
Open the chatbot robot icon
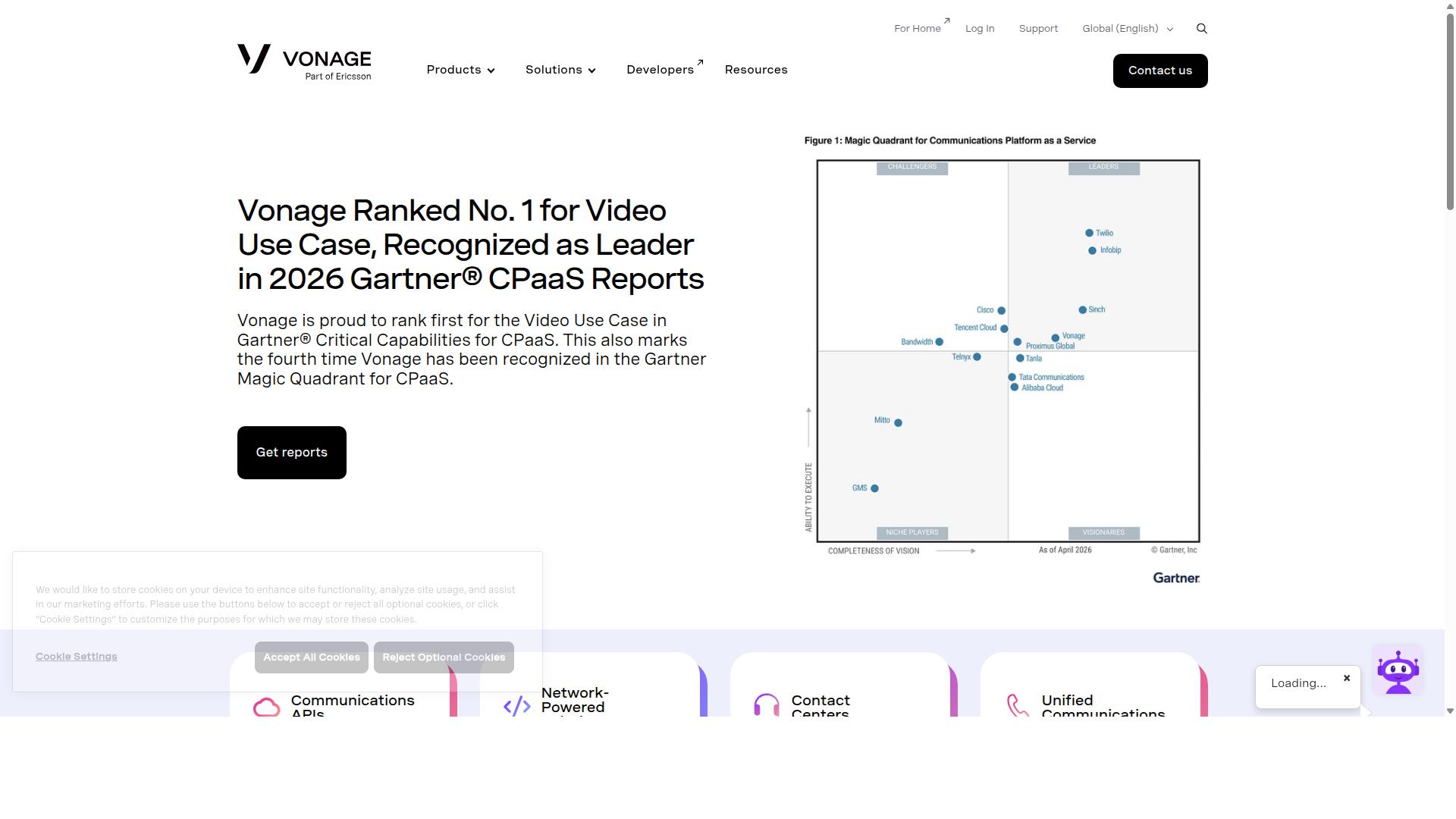click(x=1398, y=670)
